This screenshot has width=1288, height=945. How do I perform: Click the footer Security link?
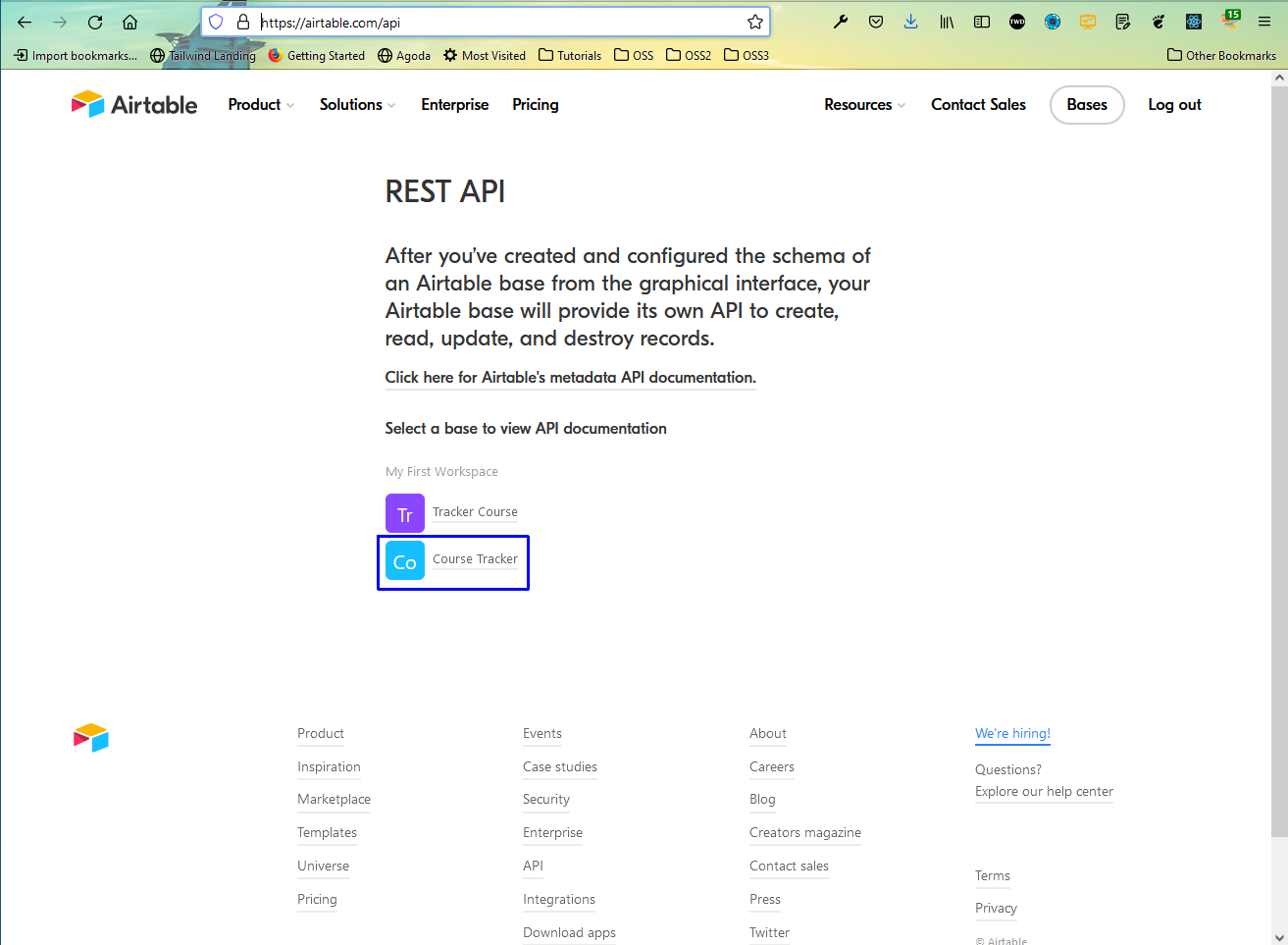(x=545, y=799)
